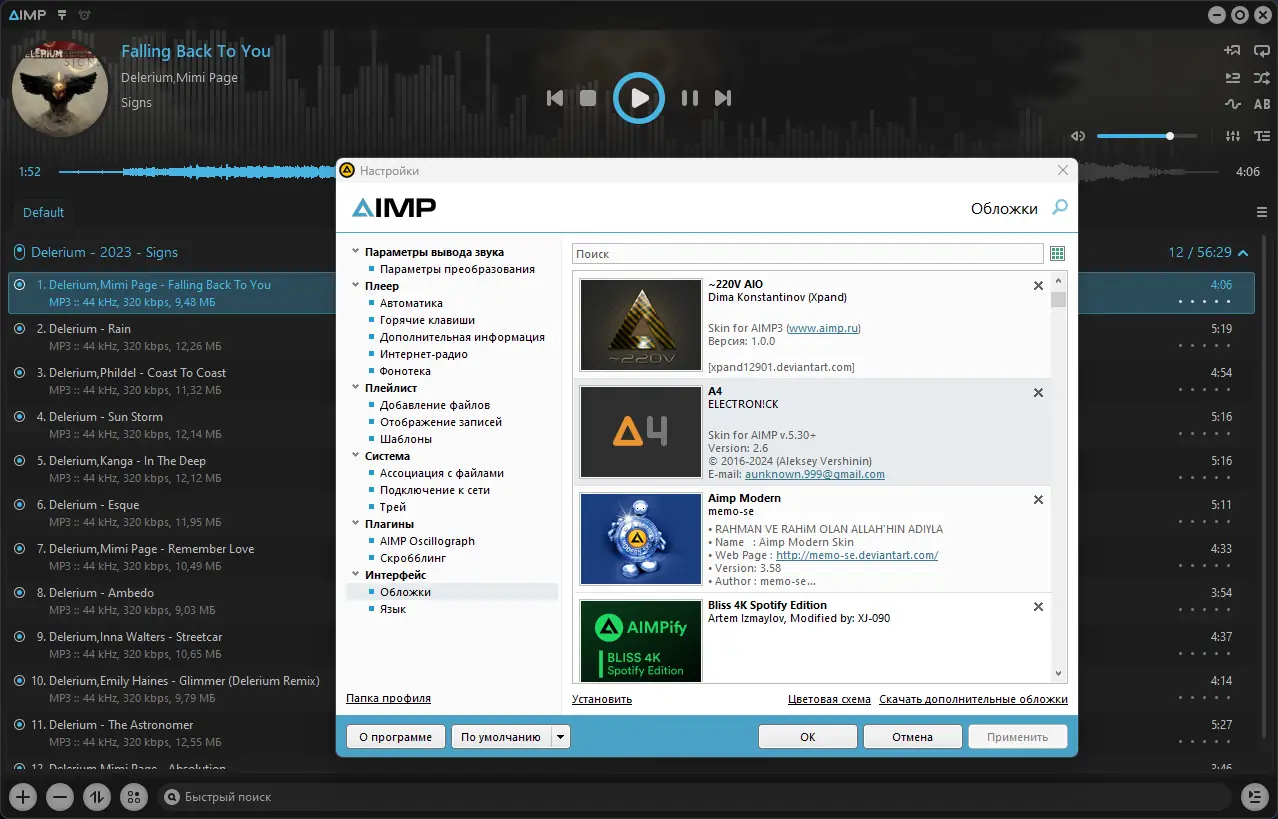Open the dropdown arrow beside По умолчанию
Viewport: 1278px width, 819px height.
(560, 737)
